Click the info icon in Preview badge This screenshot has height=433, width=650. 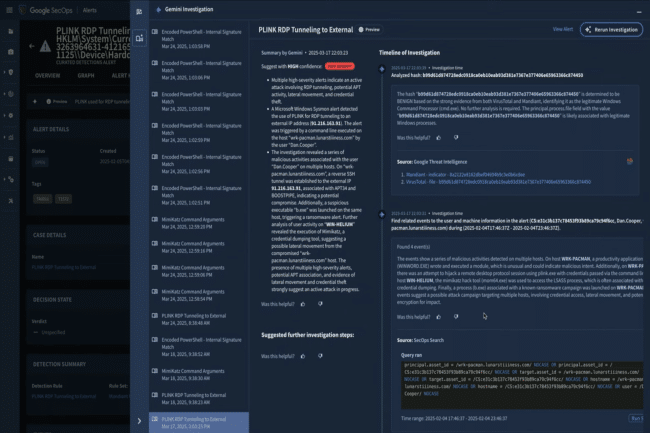pos(361,30)
